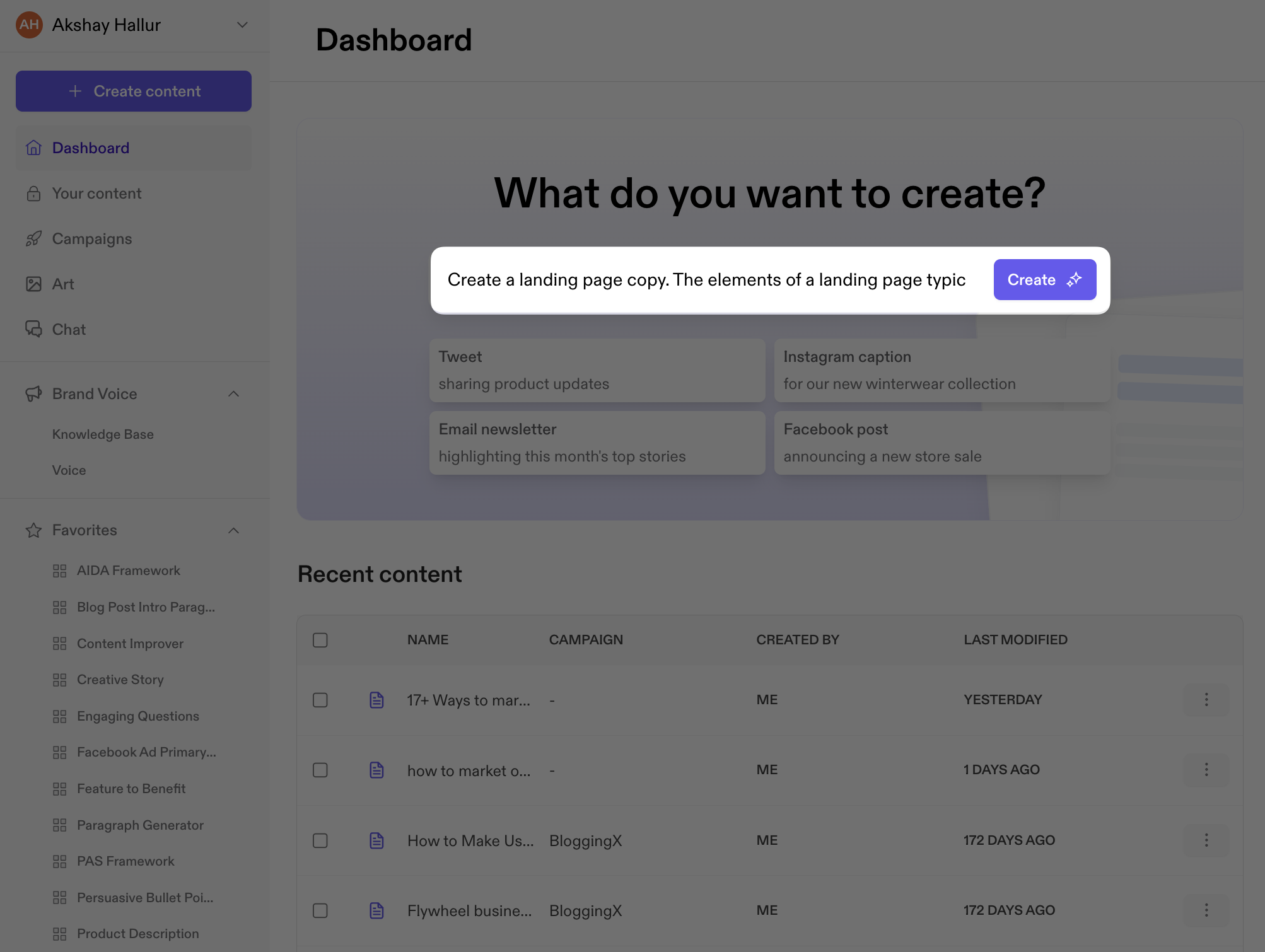Open Knowledge Base in sidebar

[x=103, y=434]
